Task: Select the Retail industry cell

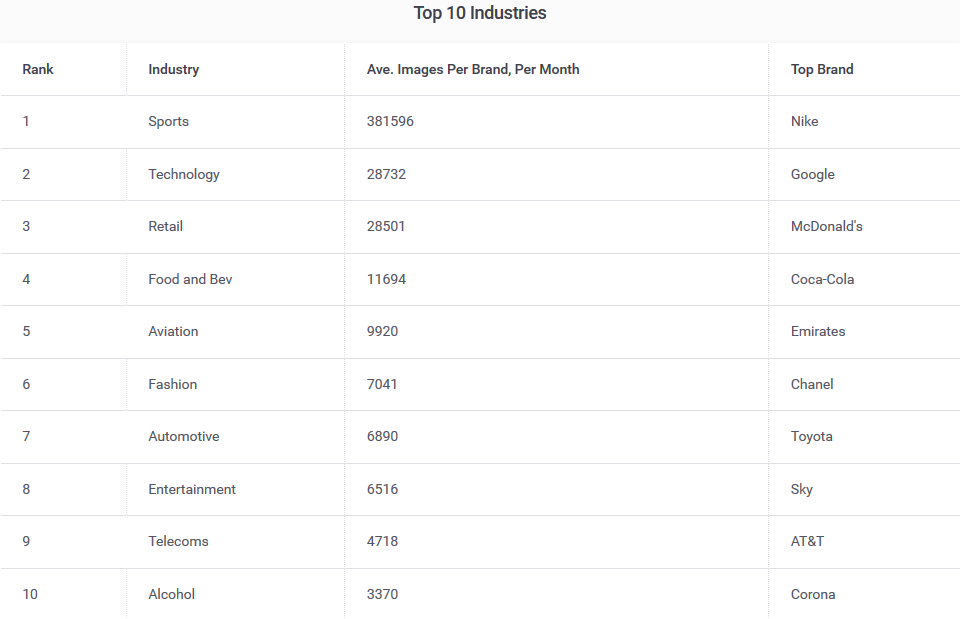Action: coord(166,226)
